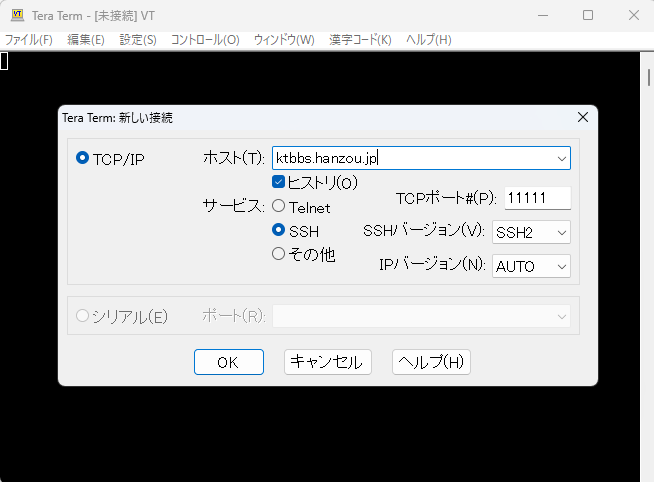Open the 設定(S) menu
Screen dimensions: 654x482
click(x=137, y=40)
